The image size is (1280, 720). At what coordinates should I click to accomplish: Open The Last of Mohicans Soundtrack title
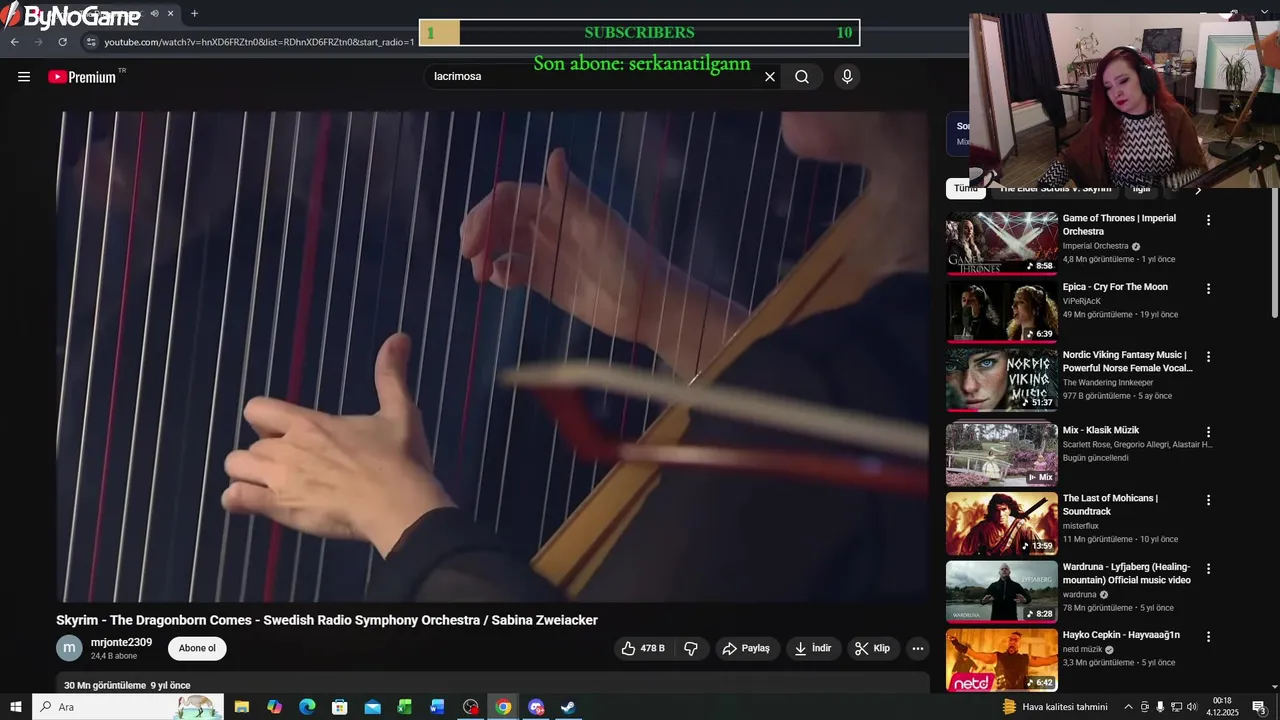(x=1110, y=505)
